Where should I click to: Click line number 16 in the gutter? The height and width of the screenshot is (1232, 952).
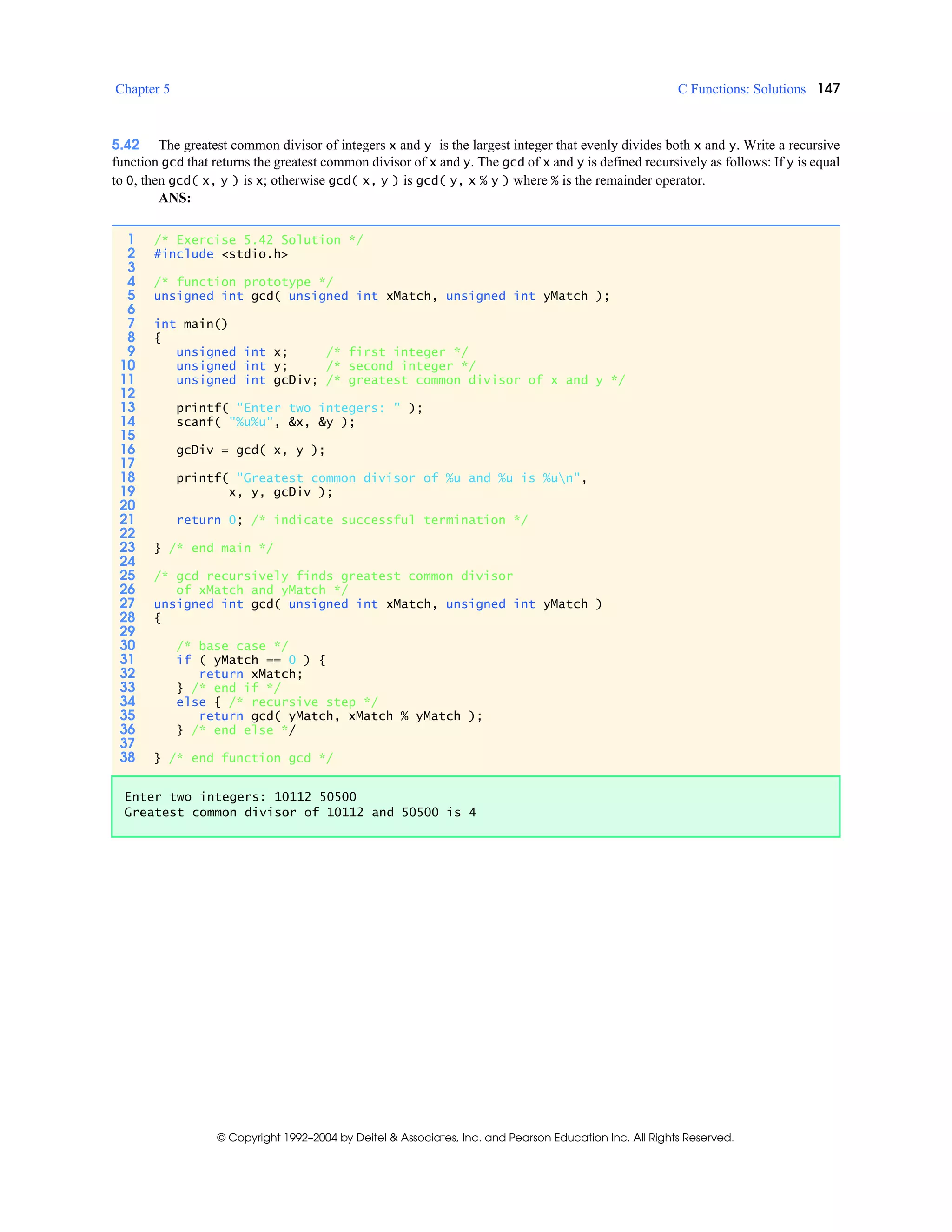(x=127, y=449)
